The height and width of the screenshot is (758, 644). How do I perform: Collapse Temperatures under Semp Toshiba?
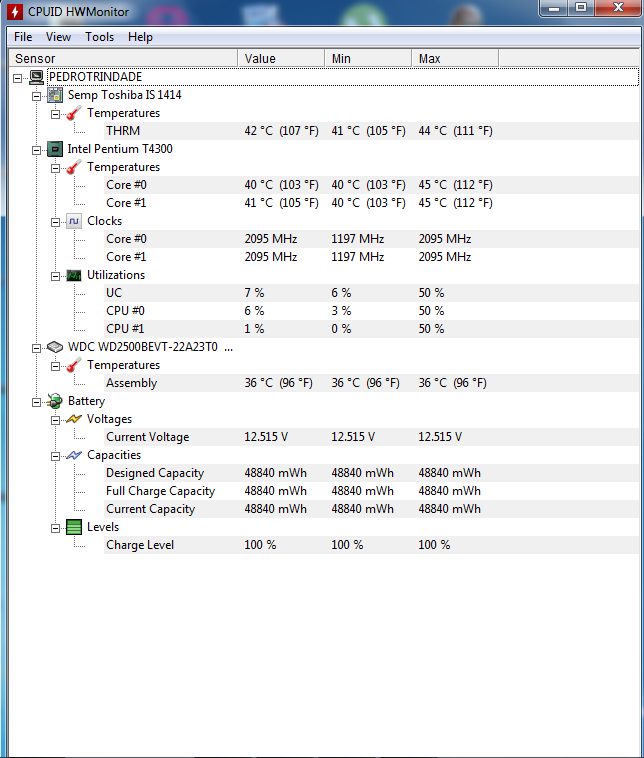pos(56,114)
